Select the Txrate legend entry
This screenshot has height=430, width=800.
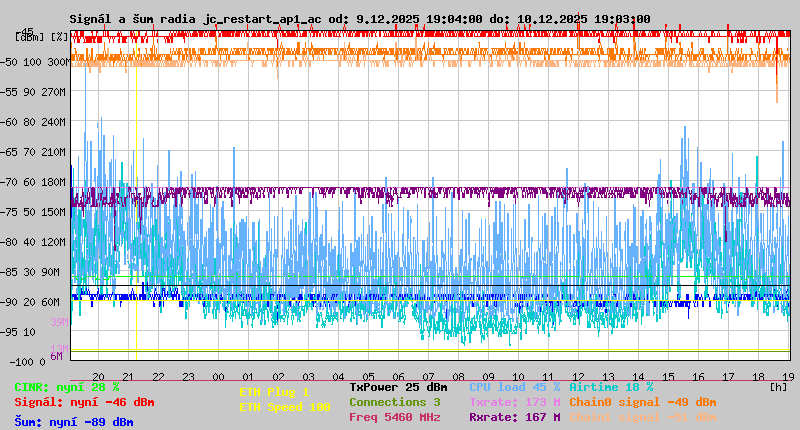pos(514,402)
